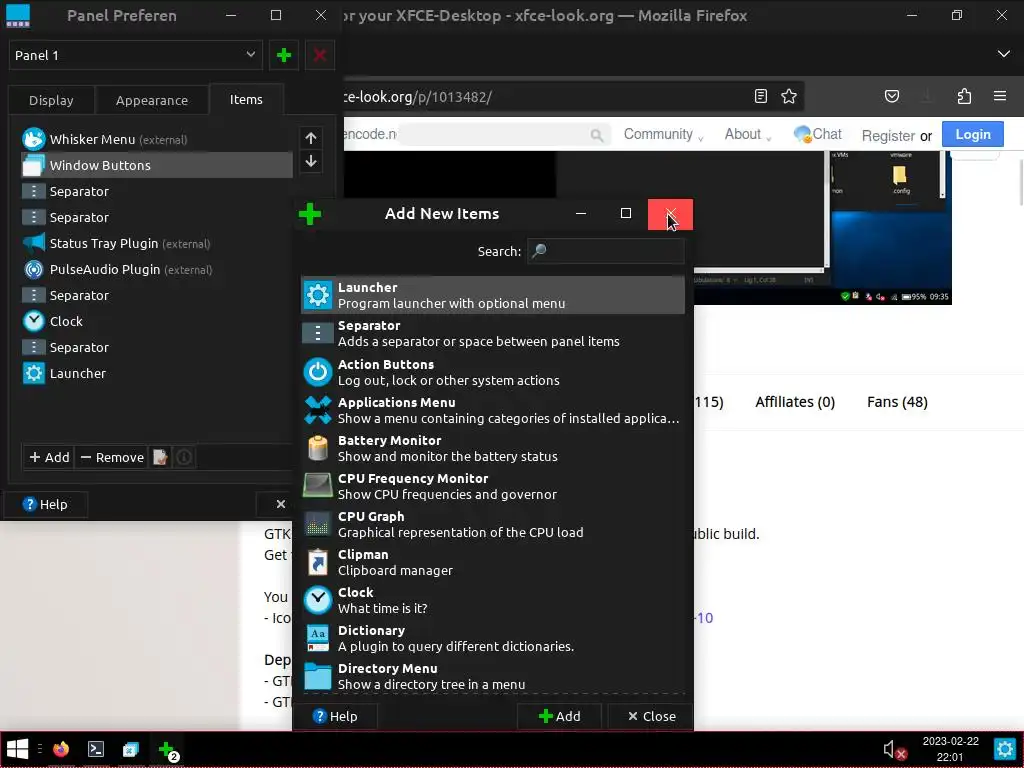The image size is (1024, 768).
Task: Click the Add New Items taskbar button
Action: point(168,750)
